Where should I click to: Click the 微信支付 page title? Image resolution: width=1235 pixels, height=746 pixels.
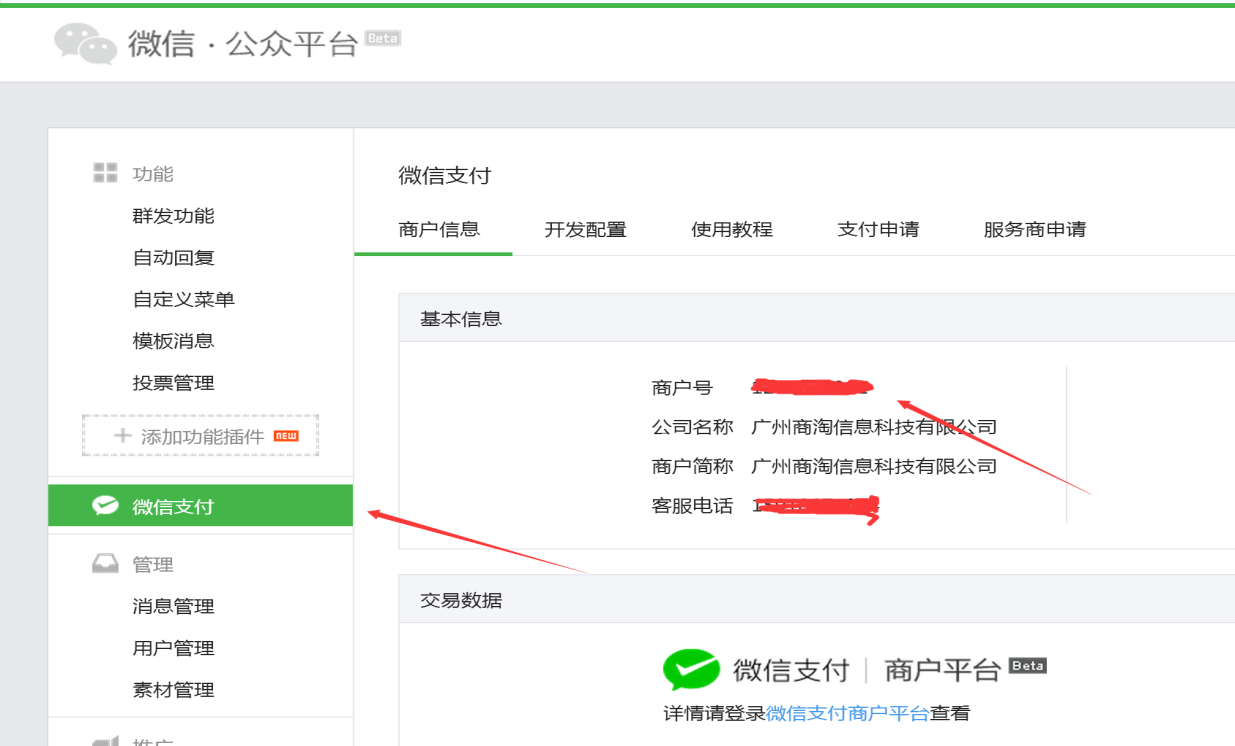445,176
